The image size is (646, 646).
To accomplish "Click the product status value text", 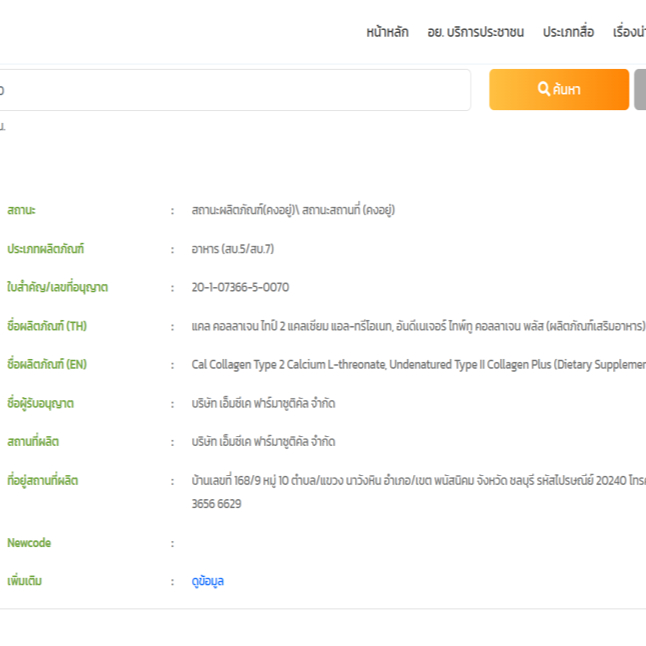I will 293,210.
